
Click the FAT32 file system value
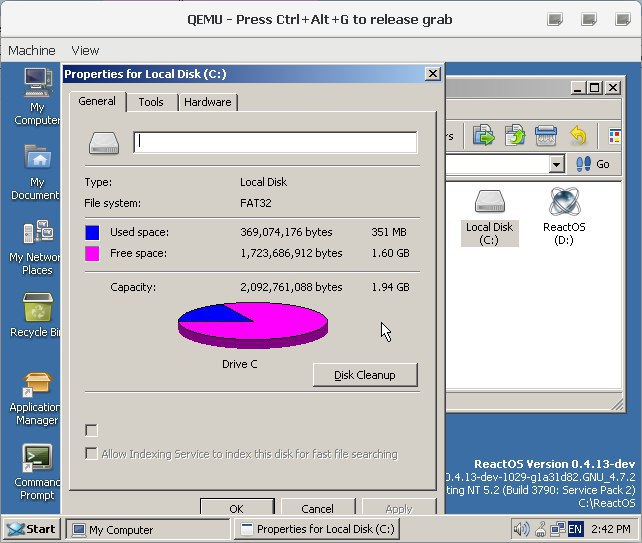[255, 203]
